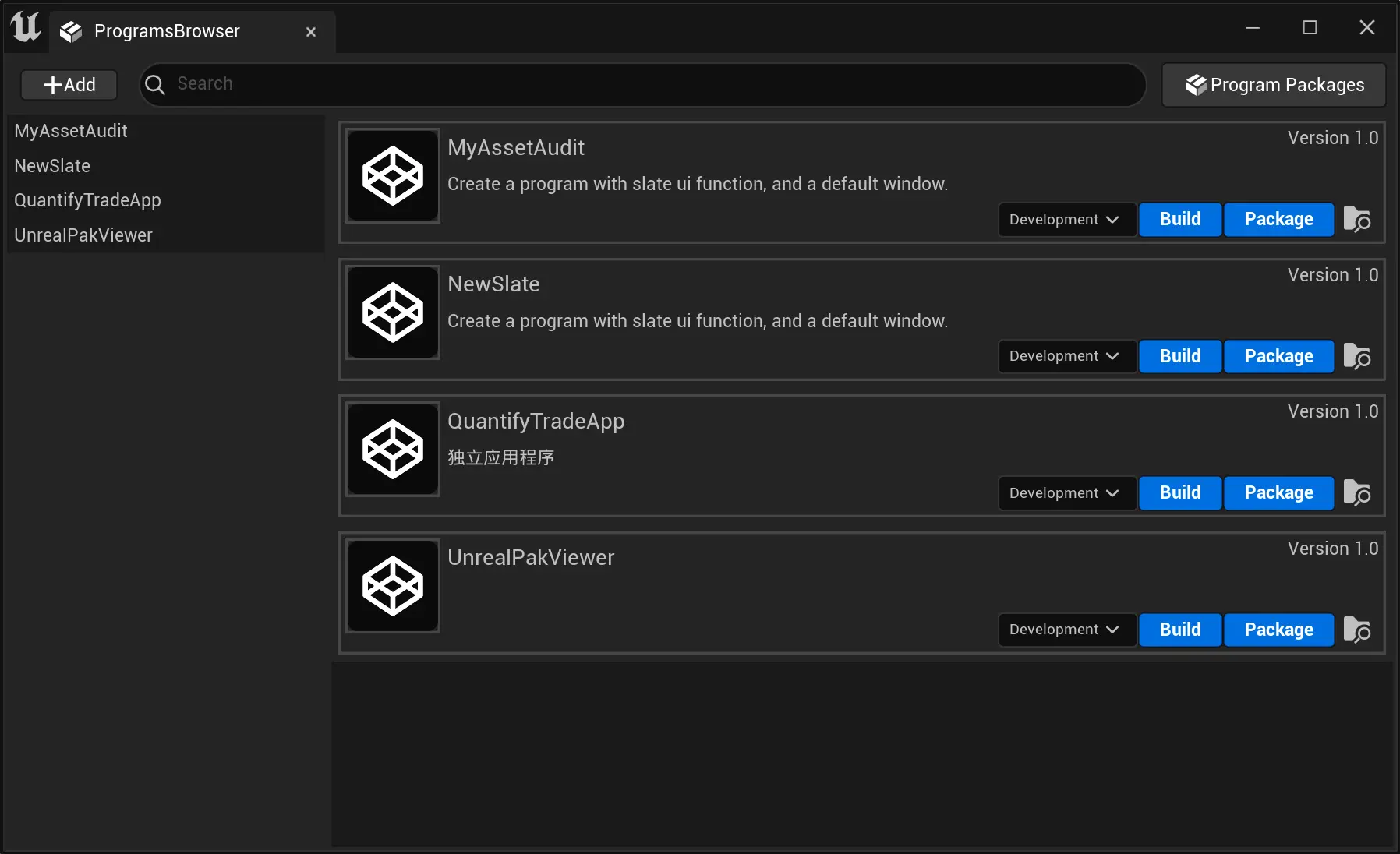Expand UnrealPakViewer's Development configuration dropdown
Image resolution: width=1400 pixels, height=854 pixels.
[1065, 630]
